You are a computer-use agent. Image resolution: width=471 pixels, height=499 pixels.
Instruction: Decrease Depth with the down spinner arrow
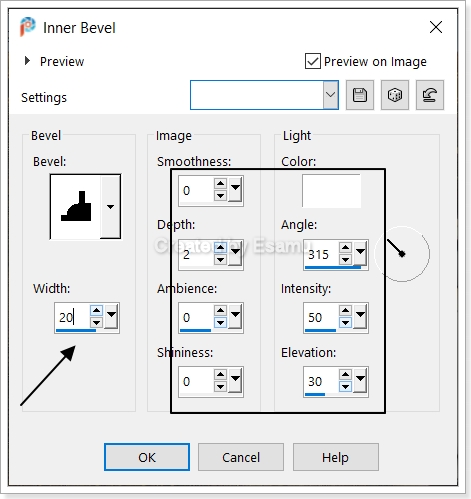point(220,259)
